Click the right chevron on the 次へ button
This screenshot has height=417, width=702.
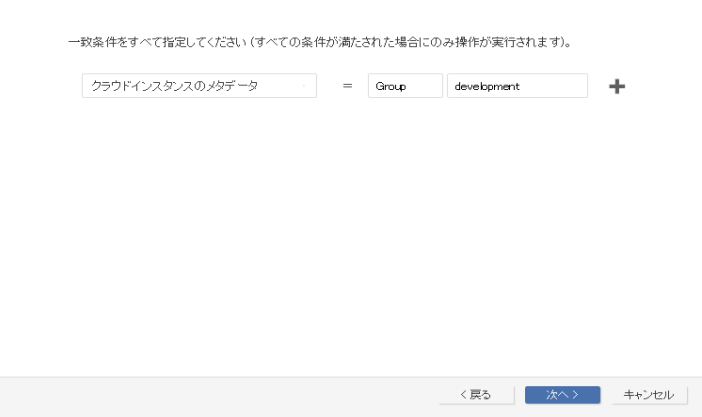576,395
